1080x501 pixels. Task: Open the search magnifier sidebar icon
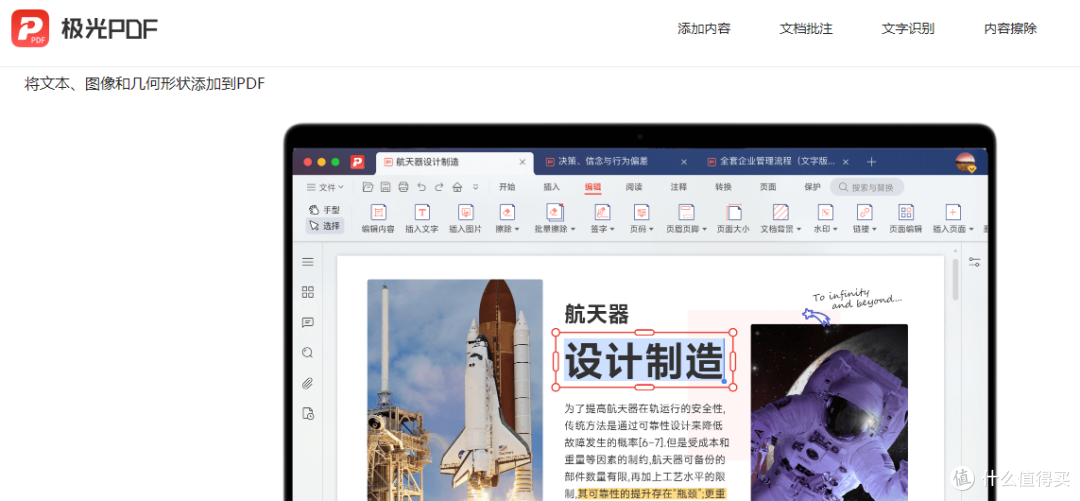[x=308, y=353]
